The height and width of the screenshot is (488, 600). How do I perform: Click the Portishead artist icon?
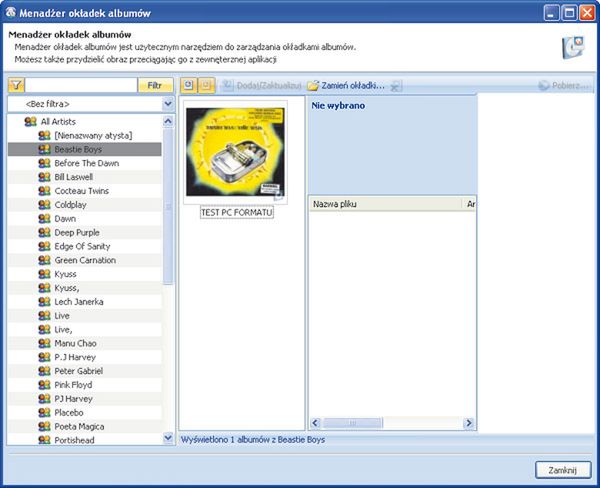[x=44, y=440]
